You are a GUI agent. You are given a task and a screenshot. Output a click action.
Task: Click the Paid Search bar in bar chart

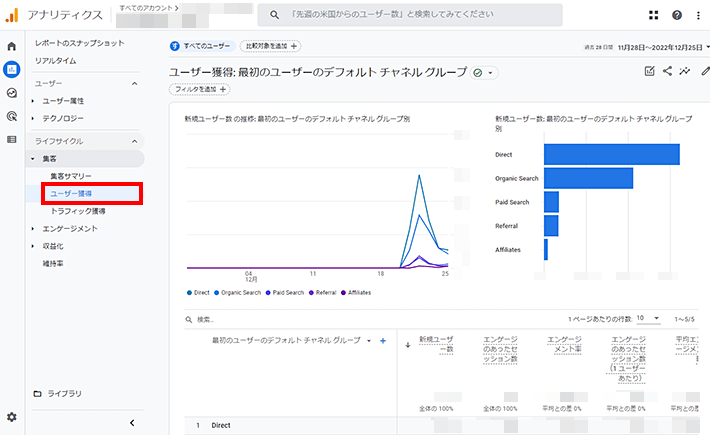pos(552,202)
